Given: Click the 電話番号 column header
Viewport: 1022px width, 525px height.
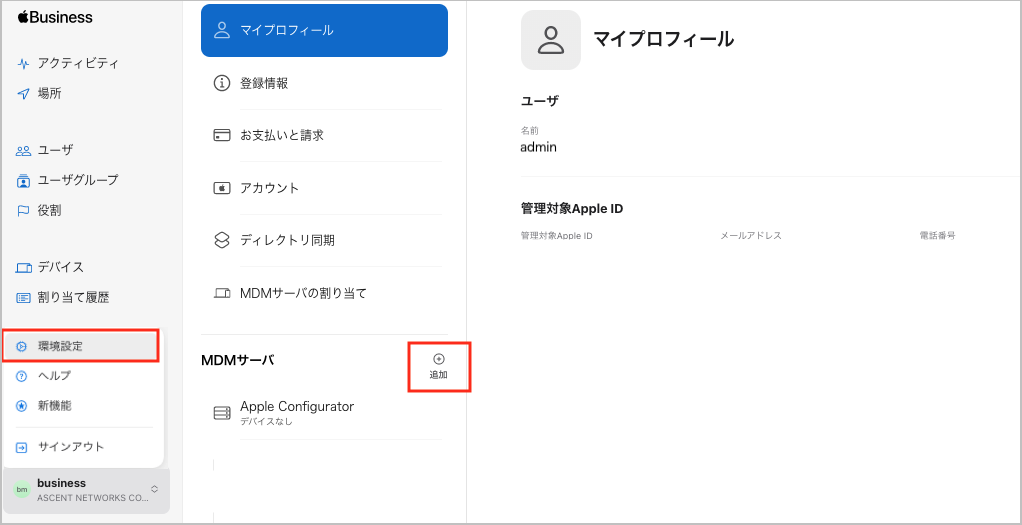Looking at the screenshot, I should click(x=937, y=235).
